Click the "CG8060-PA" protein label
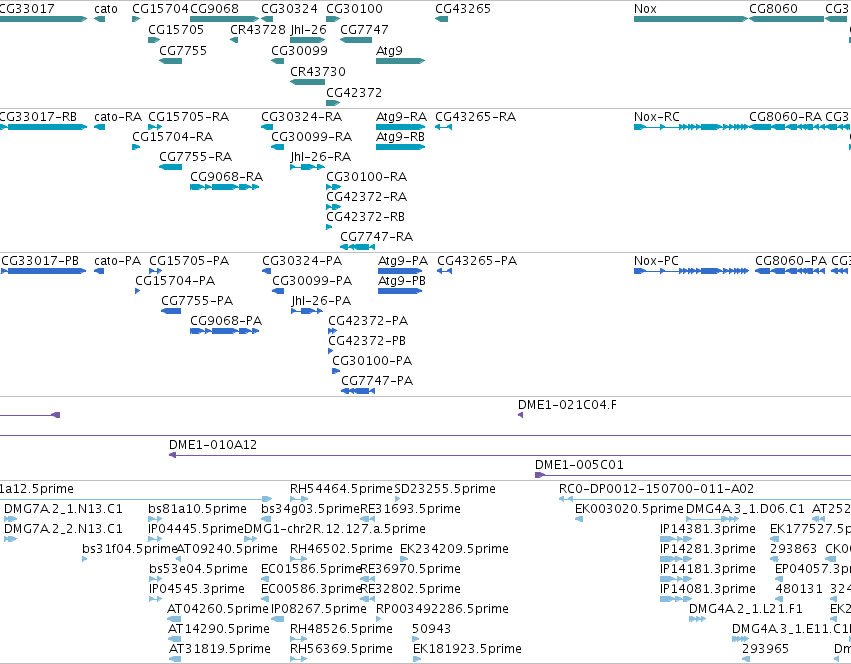Viewport: 851px width, 664px height. (x=791, y=261)
